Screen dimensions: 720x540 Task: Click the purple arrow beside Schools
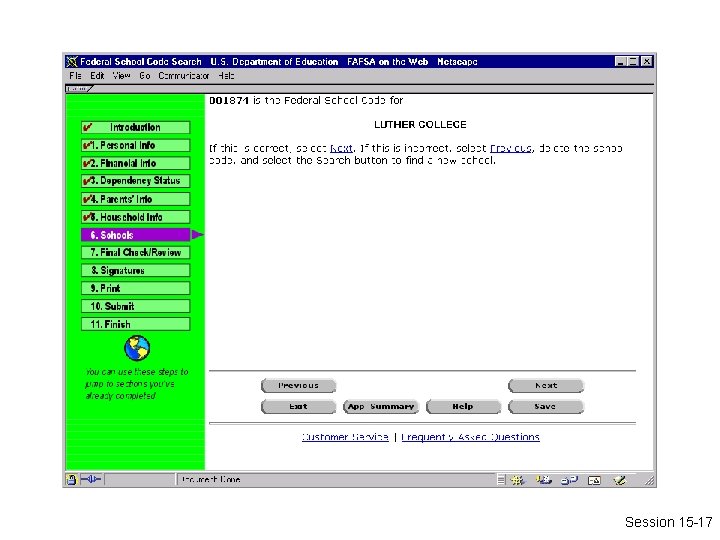[x=197, y=235]
